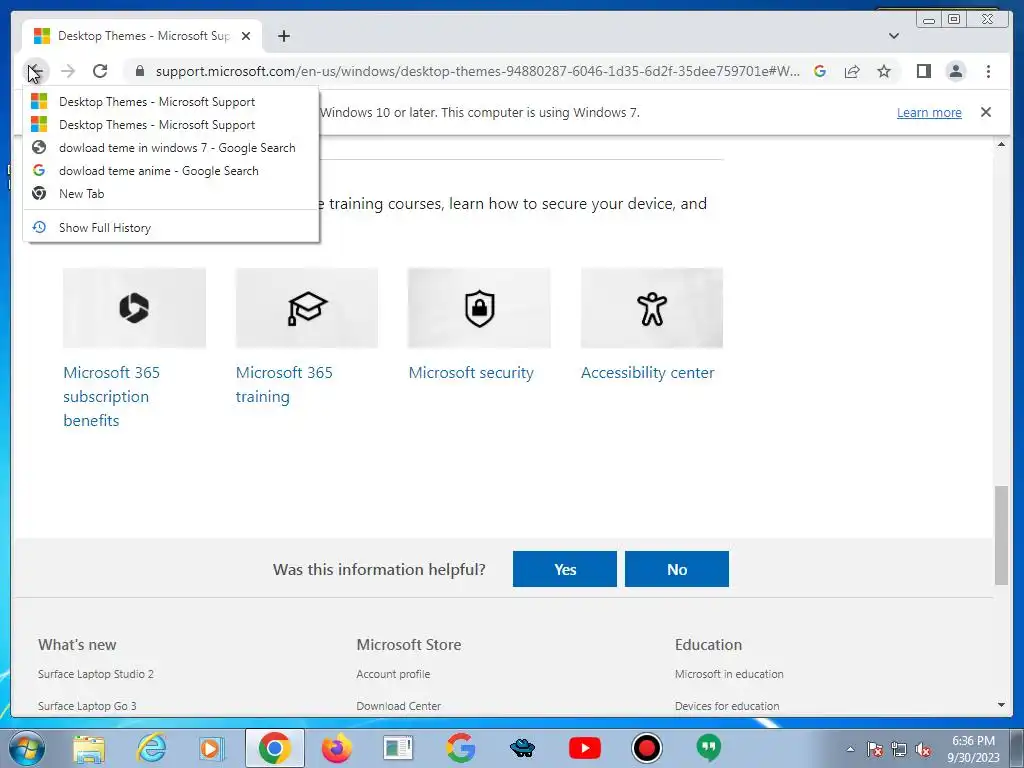Open YouTube taskbar icon
This screenshot has width=1024, height=768.
click(x=584, y=748)
